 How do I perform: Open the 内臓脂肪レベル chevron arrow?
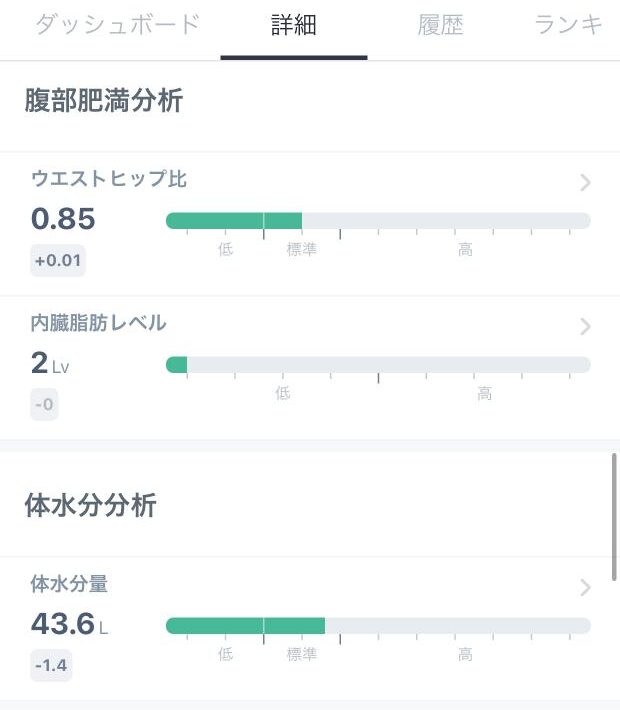585,326
